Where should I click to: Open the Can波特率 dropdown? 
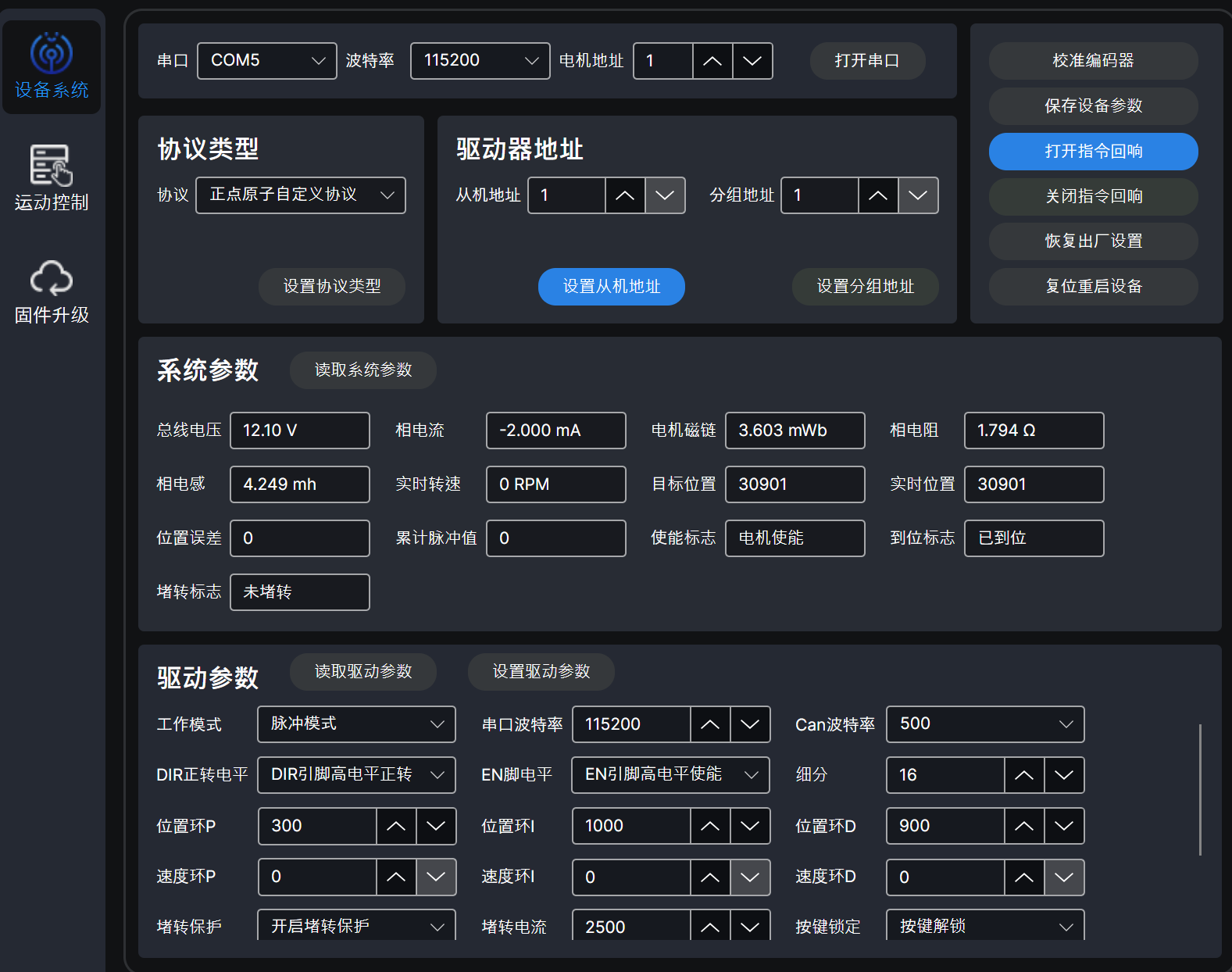985,724
